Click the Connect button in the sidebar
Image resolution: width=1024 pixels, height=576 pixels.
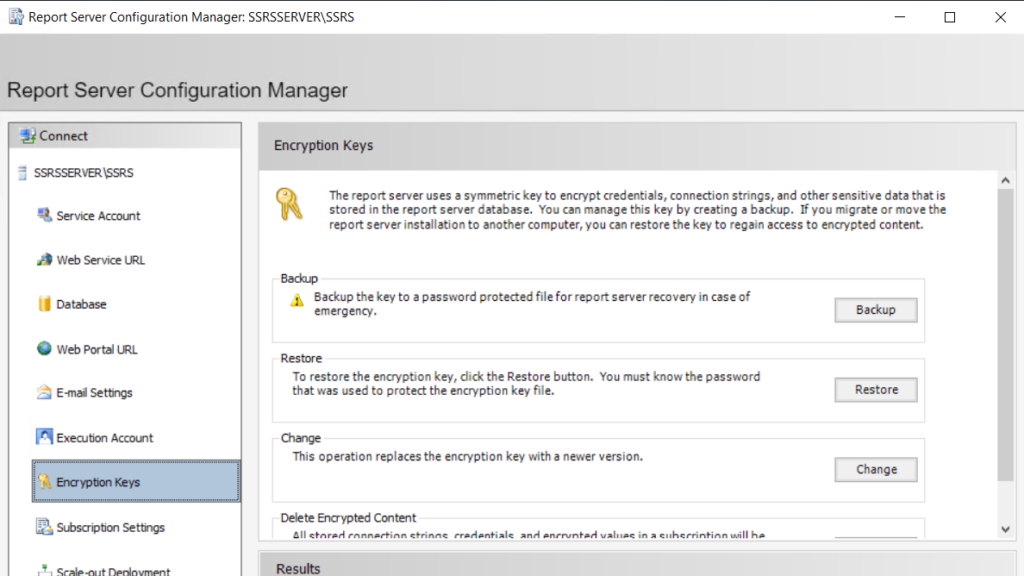click(x=125, y=136)
